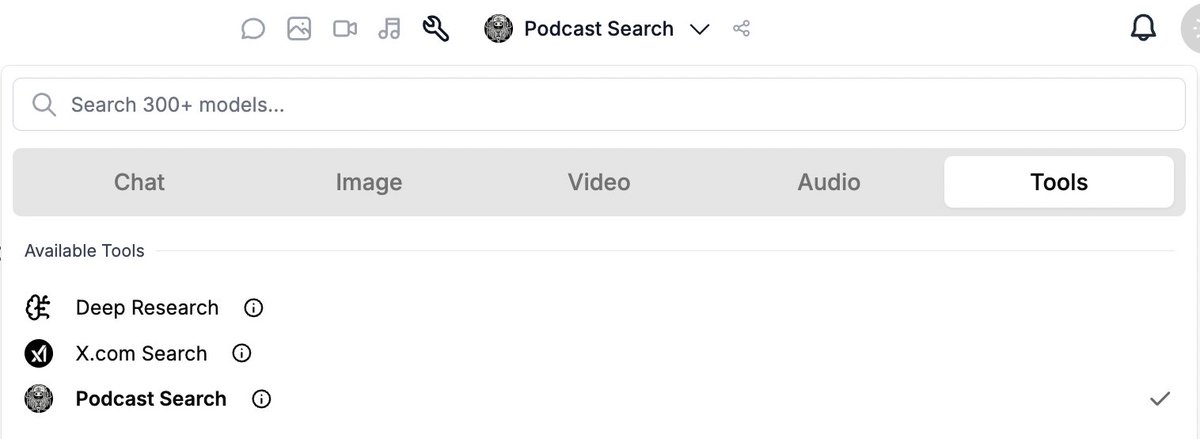Open notifications with the bell icon

point(1143,29)
